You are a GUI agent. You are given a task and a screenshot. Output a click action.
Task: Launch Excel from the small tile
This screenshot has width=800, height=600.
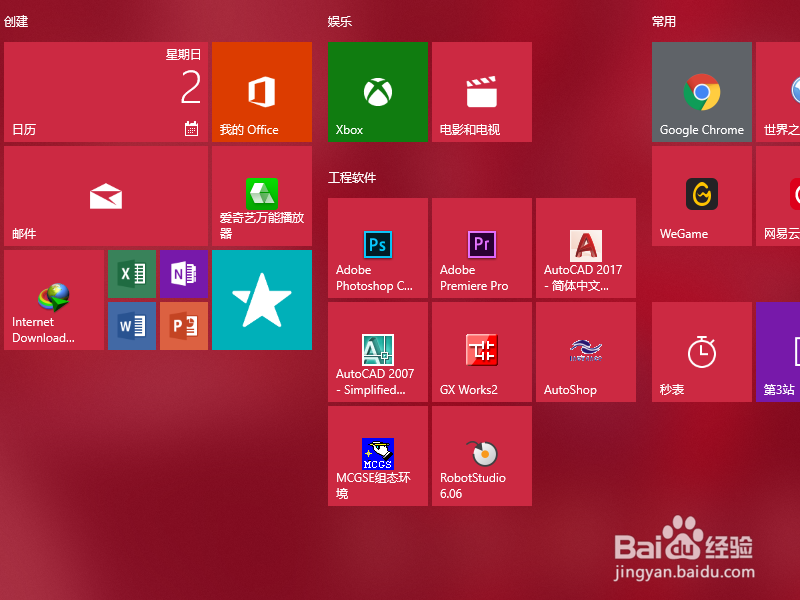coord(132,274)
